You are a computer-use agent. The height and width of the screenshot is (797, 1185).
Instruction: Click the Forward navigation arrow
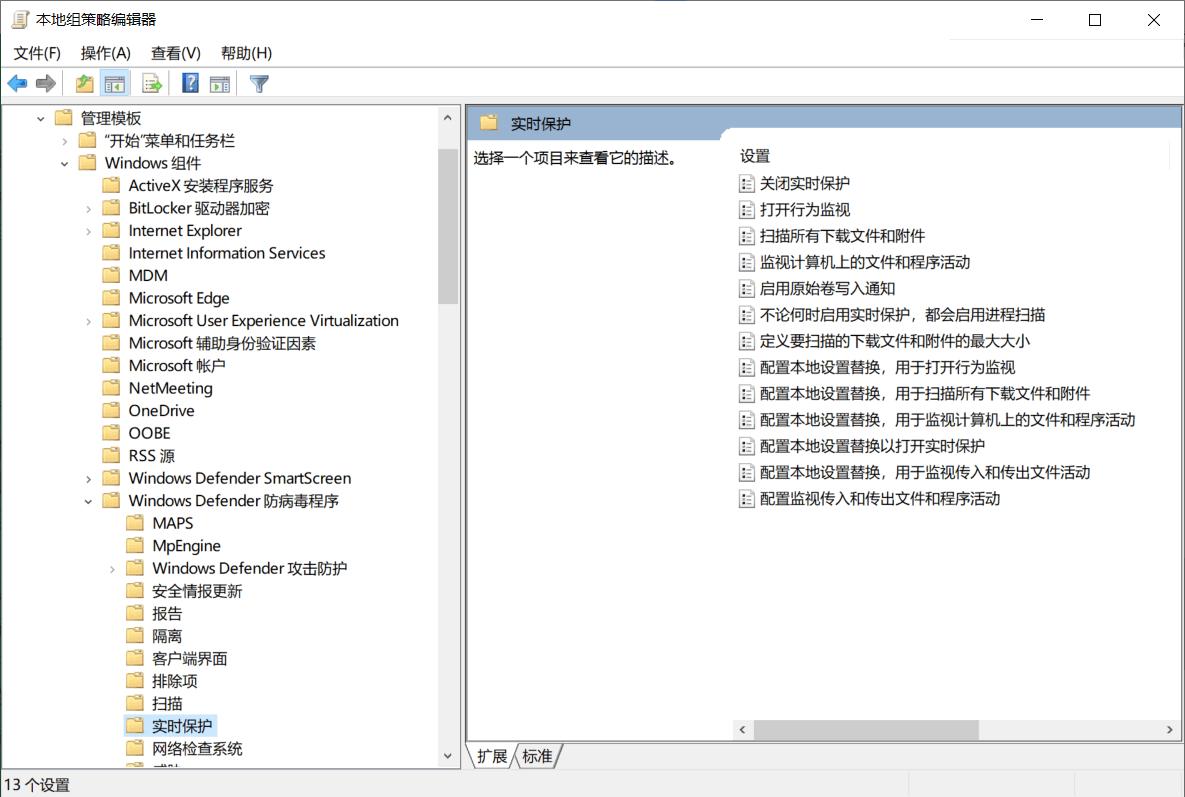pyautogui.click(x=45, y=83)
